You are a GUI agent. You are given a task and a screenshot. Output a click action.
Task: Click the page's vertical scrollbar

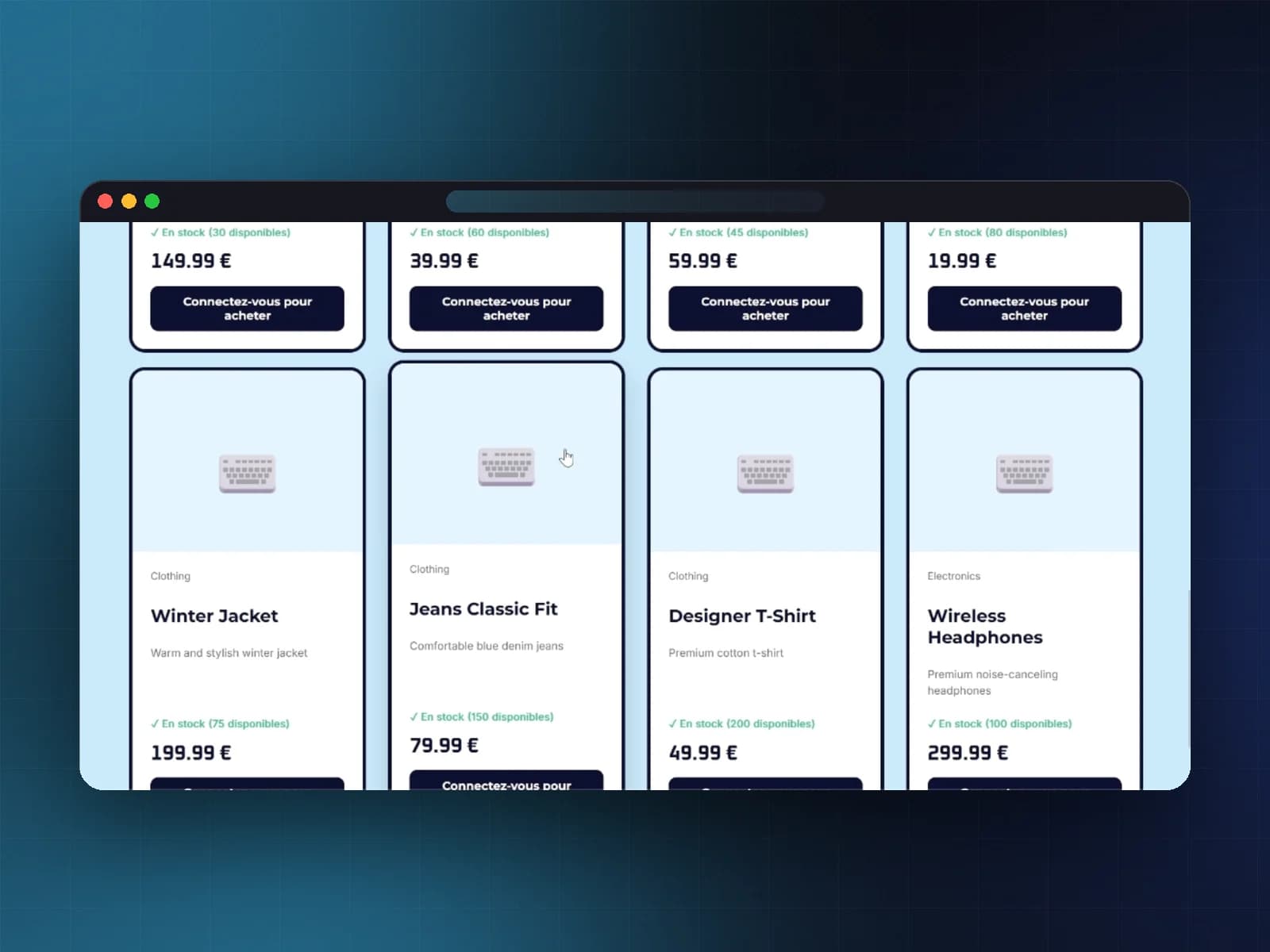(1187, 668)
